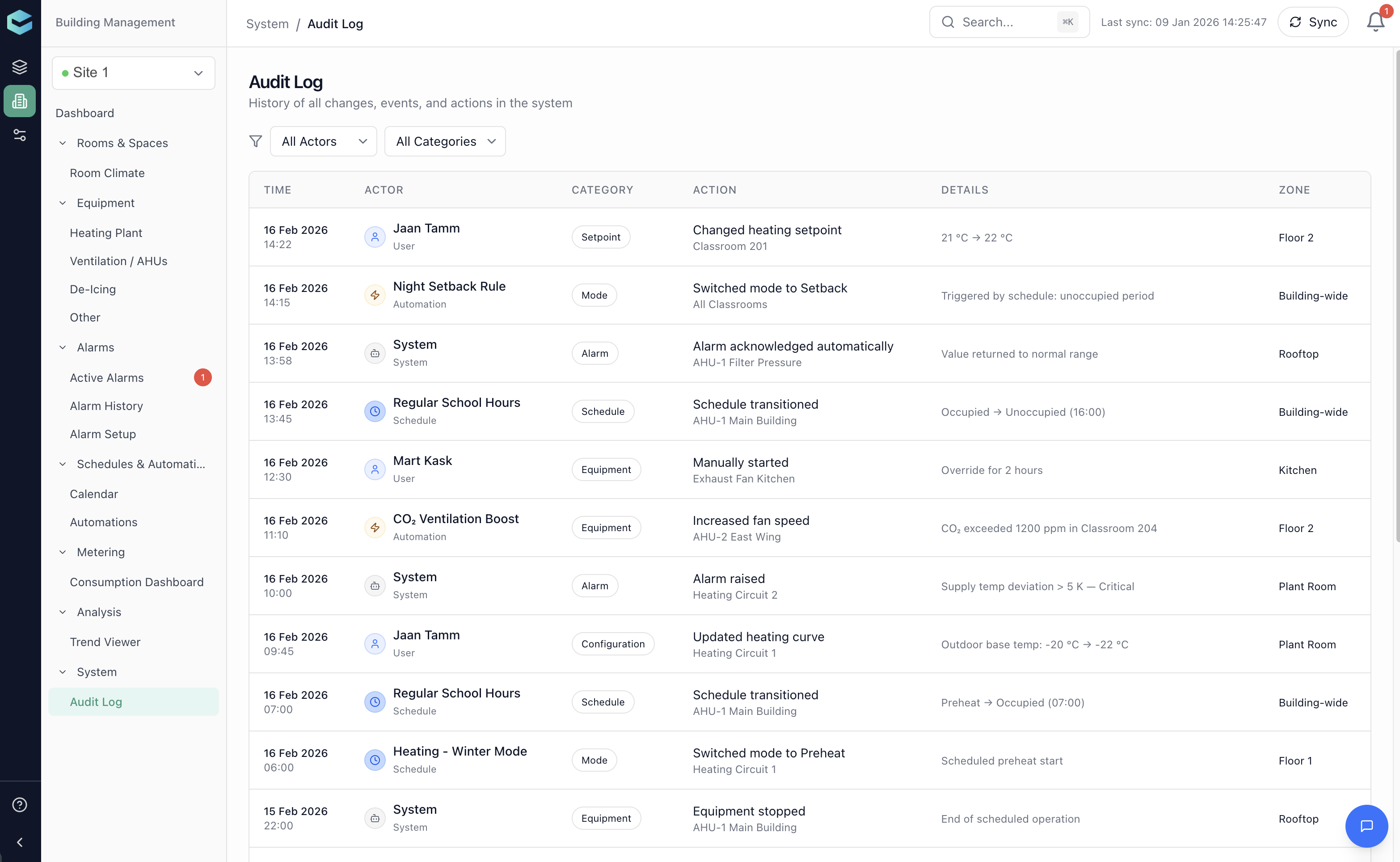Click System robot icon in 22:00 row
This screenshot has height=862, width=1400.
pos(374,818)
